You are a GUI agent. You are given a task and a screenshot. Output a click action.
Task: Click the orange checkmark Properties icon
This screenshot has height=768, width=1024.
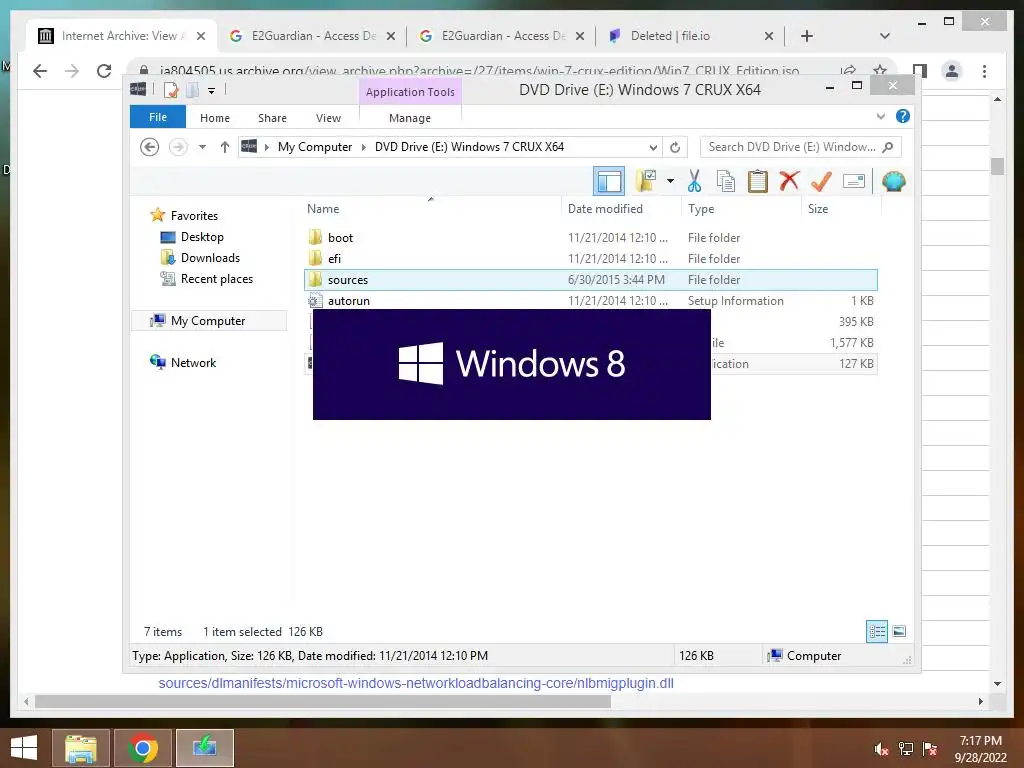point(821,181)
